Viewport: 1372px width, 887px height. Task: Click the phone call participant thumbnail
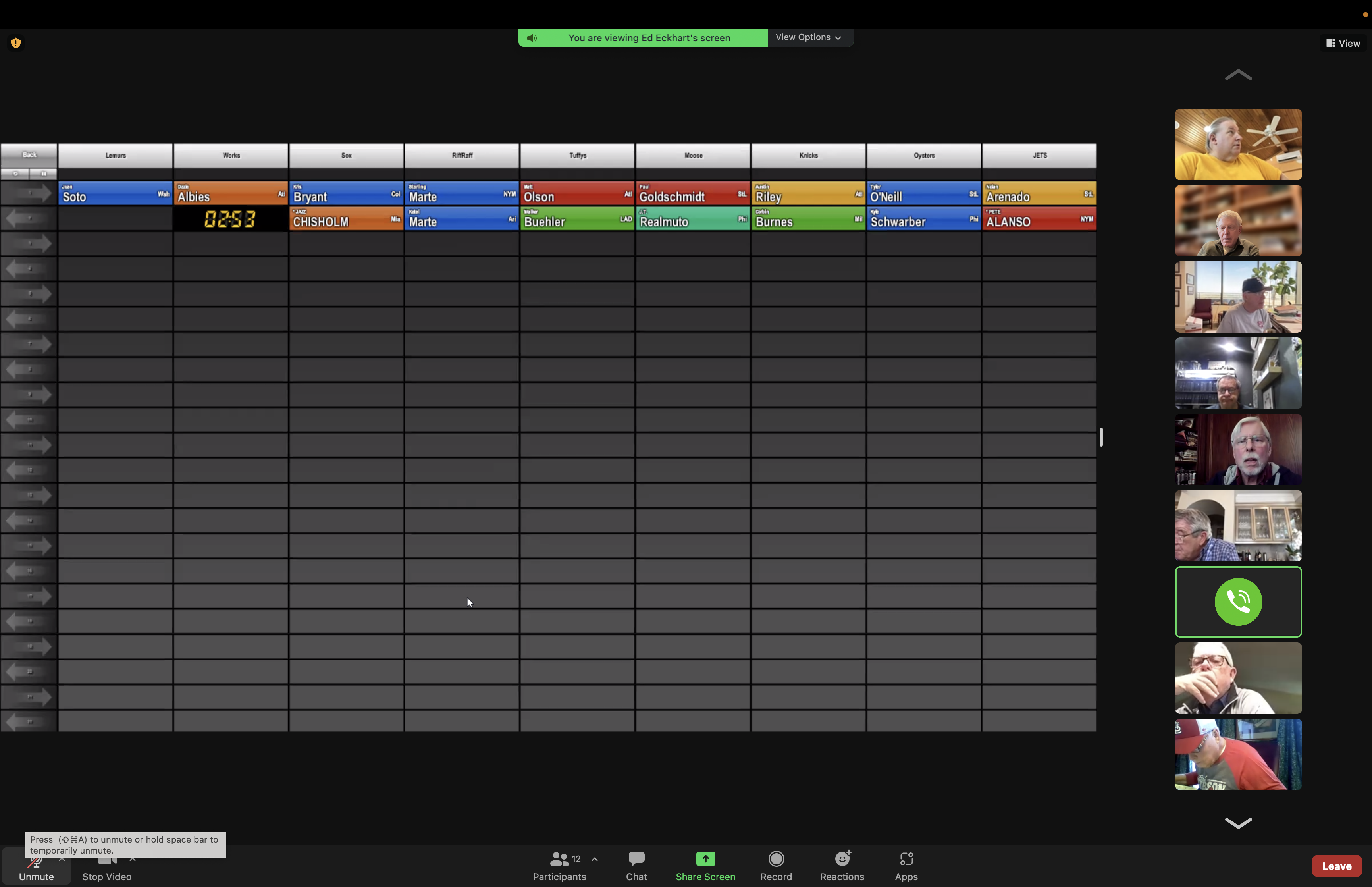tap(1238, 602)
